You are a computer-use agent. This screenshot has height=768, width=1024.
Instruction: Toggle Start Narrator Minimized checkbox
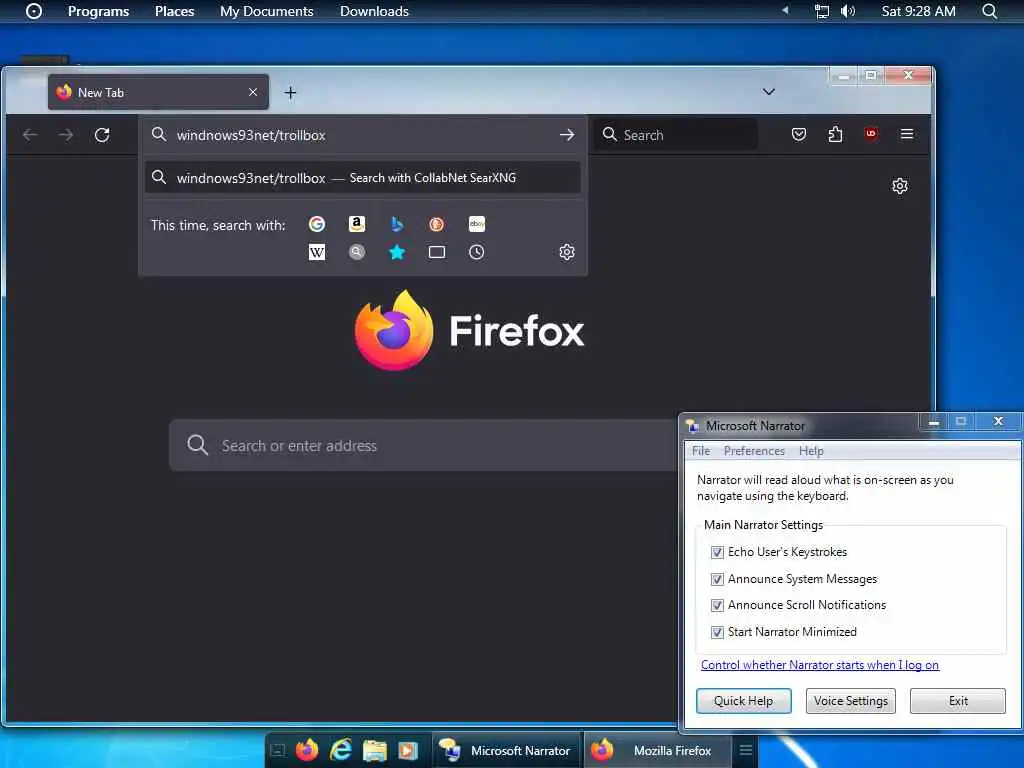coord(717,632)
